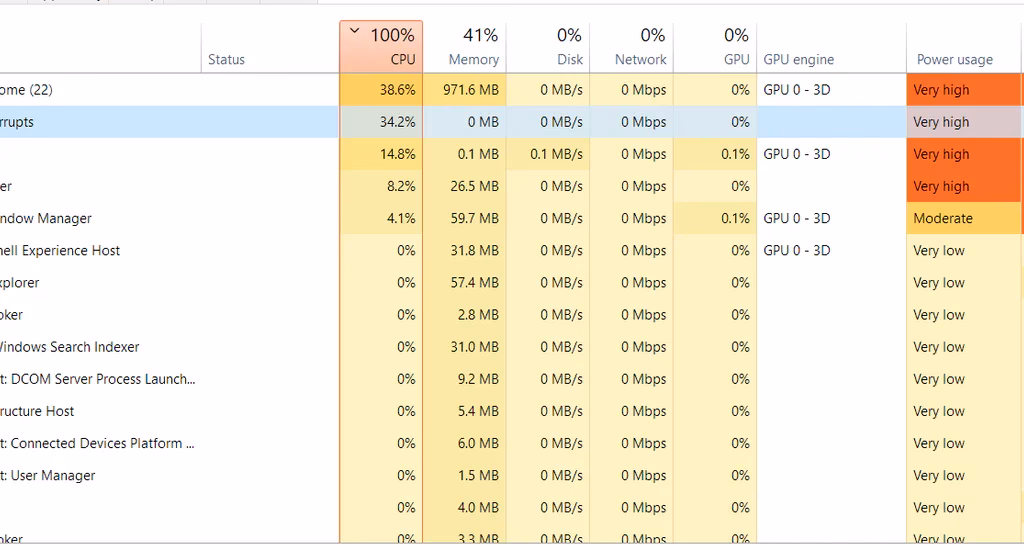Click the 38.6% CPU usage cell
The height and width of the screenshot is (550, 1024).
pyautogui.click(x=381, y=89)
